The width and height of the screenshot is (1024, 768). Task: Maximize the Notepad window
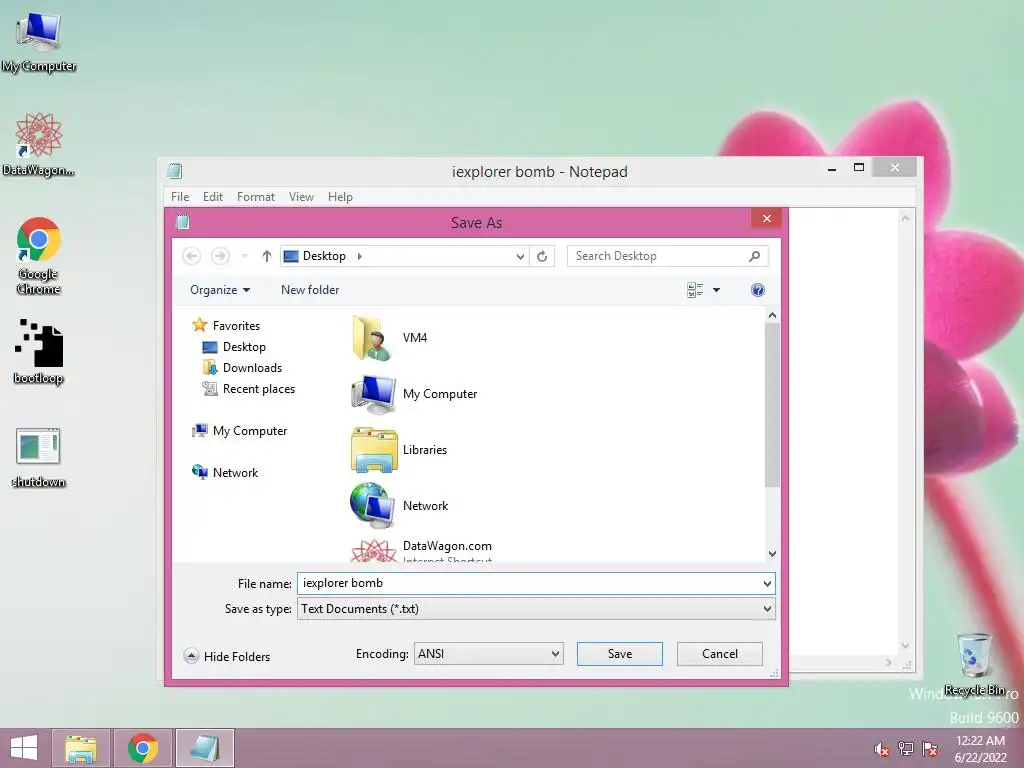859,168
